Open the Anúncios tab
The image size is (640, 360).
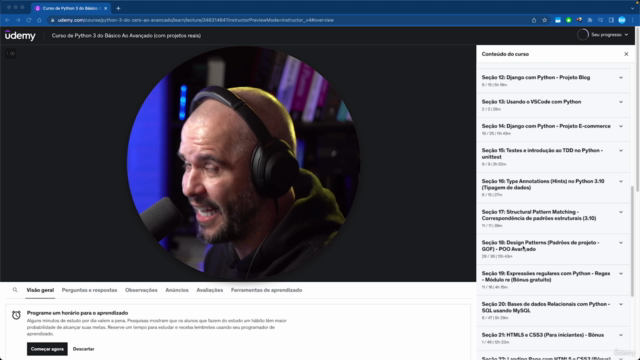[177, 290]
